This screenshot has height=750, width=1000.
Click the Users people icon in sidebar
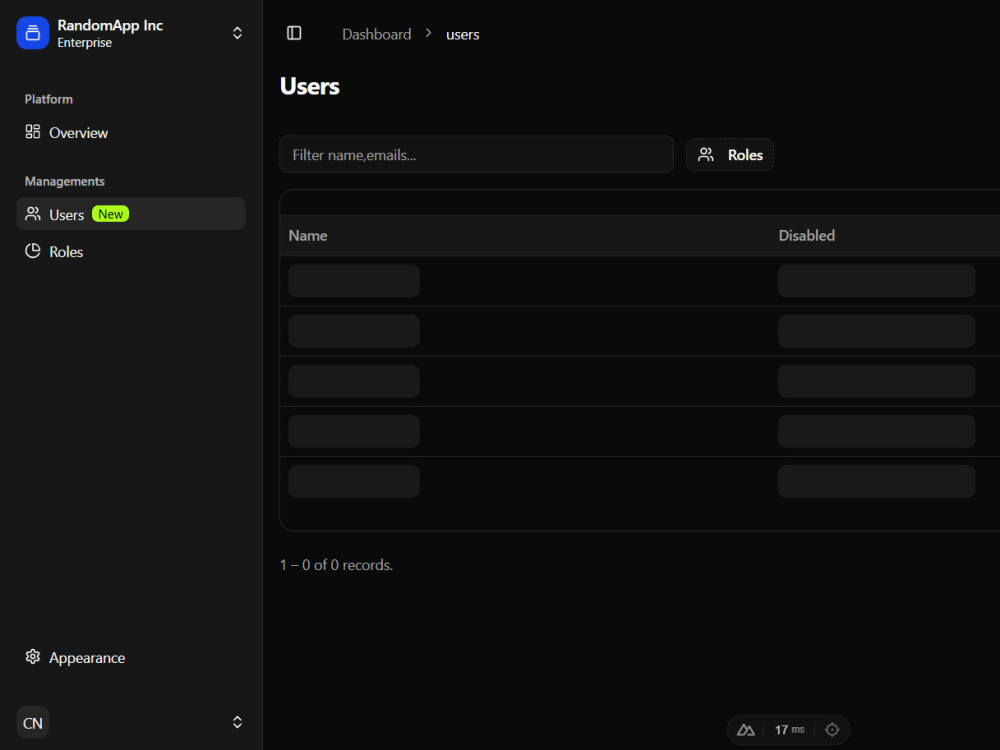(x=33, y=214)
